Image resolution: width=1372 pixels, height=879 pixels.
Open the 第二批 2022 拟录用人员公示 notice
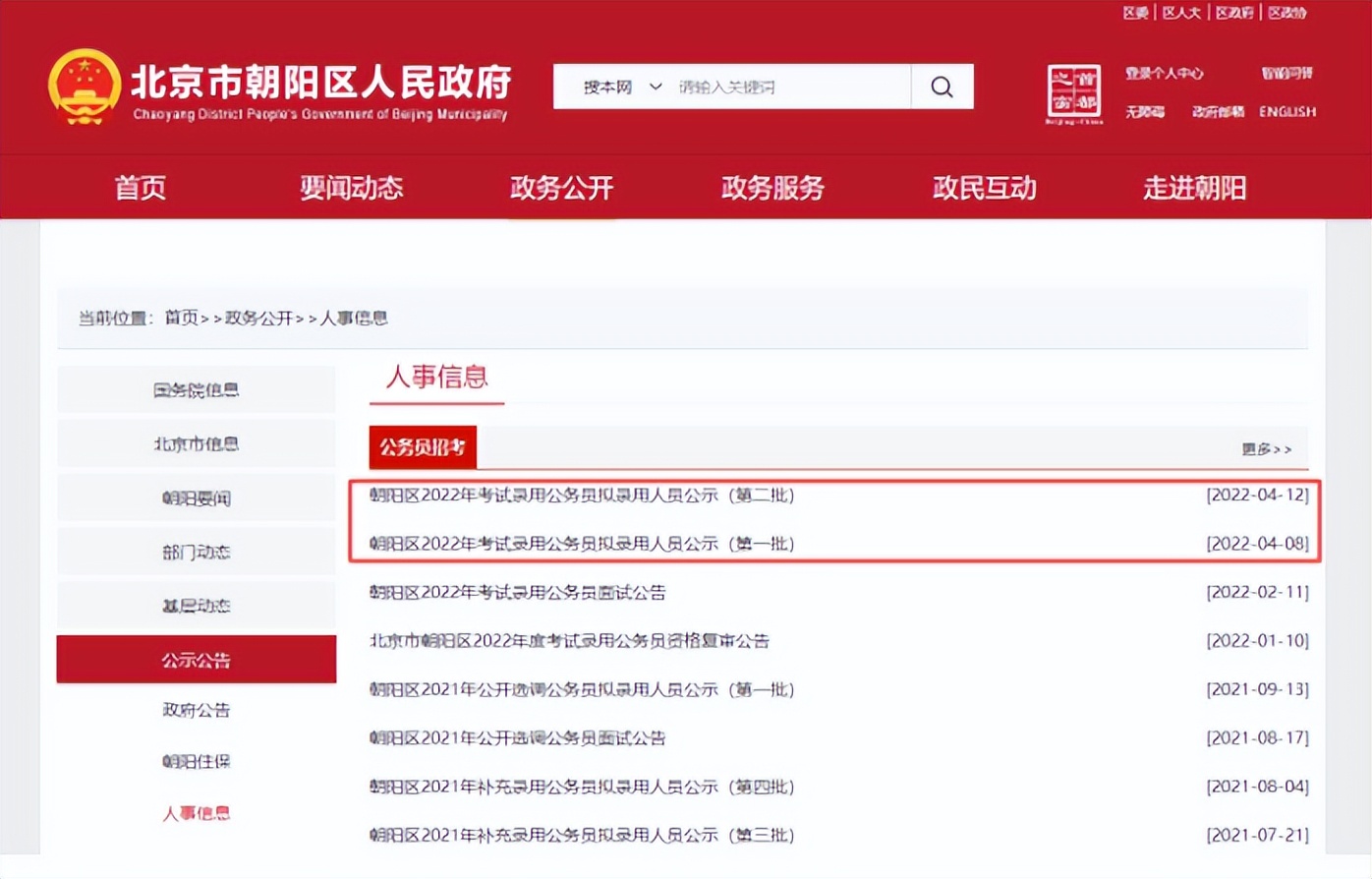pos(584,496)
